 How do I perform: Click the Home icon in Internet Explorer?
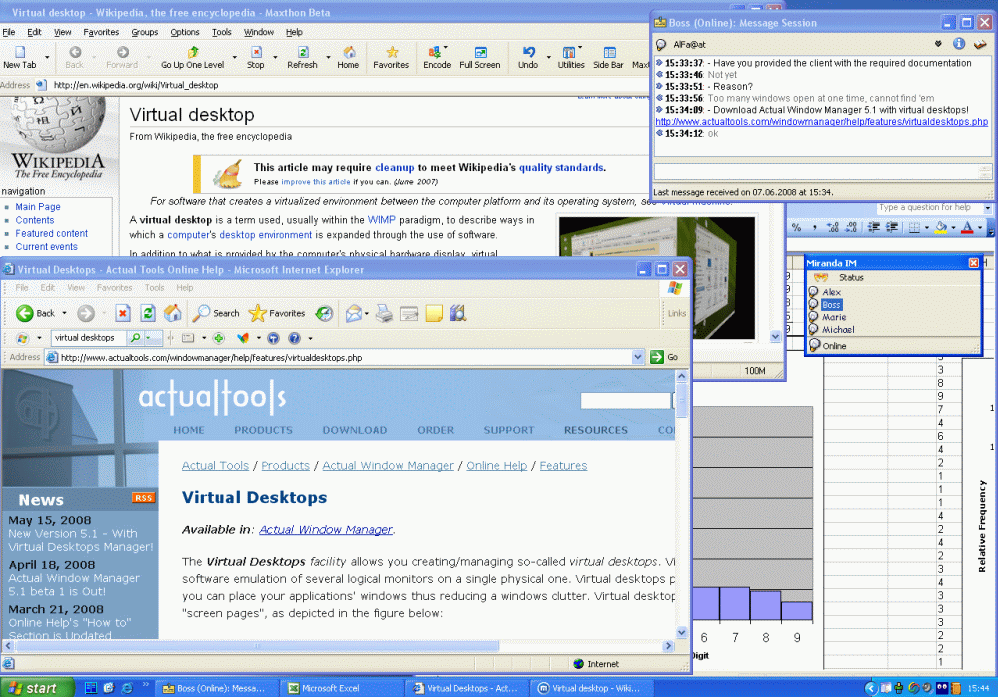pos(172,313)
